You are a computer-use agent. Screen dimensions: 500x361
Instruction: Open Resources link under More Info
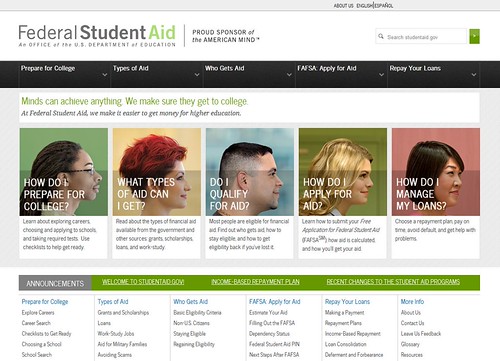[412, 355]
